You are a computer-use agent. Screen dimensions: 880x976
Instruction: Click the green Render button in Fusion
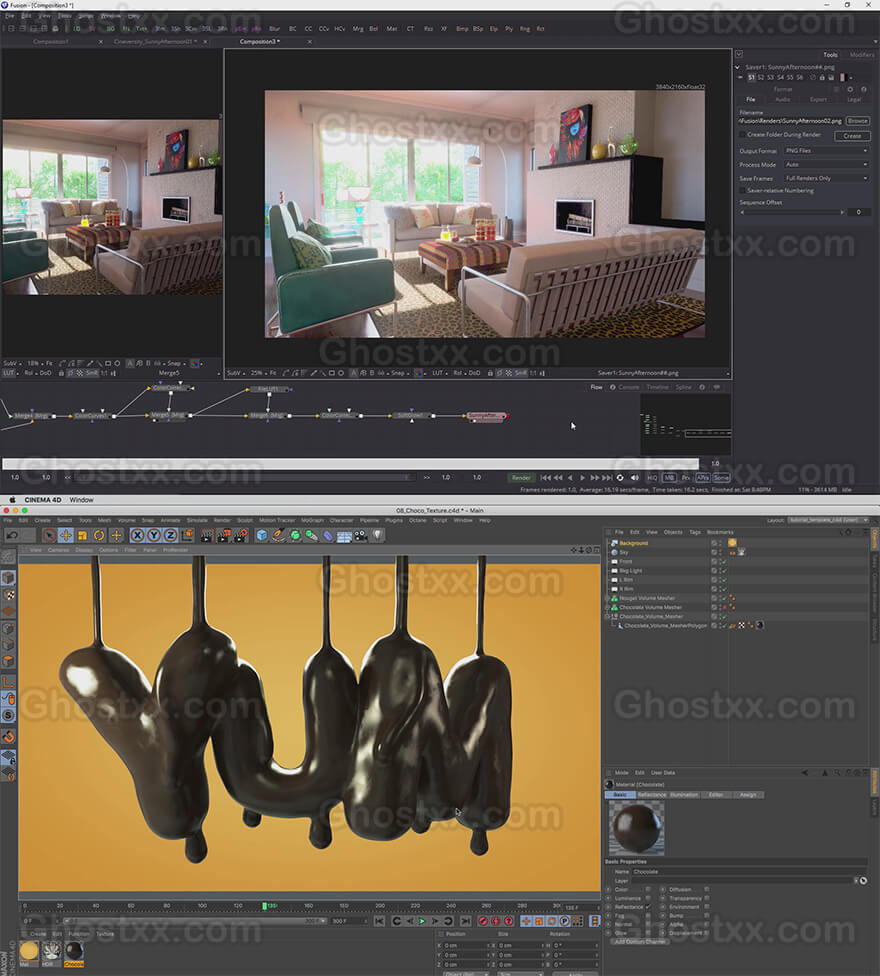(522, 477)
